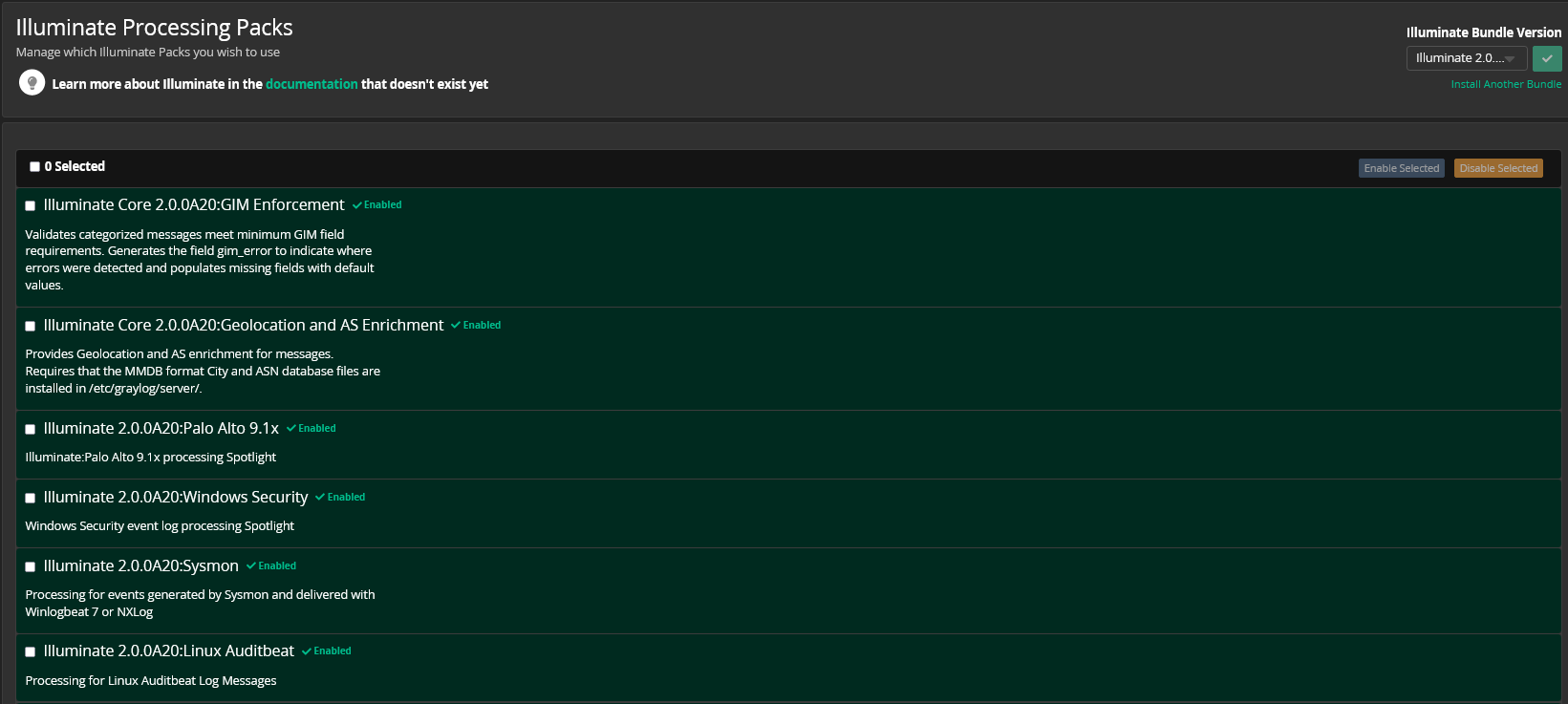Click the GIM field requirements description text
The width and height of the screenshot is (1568, 704).
200,260
